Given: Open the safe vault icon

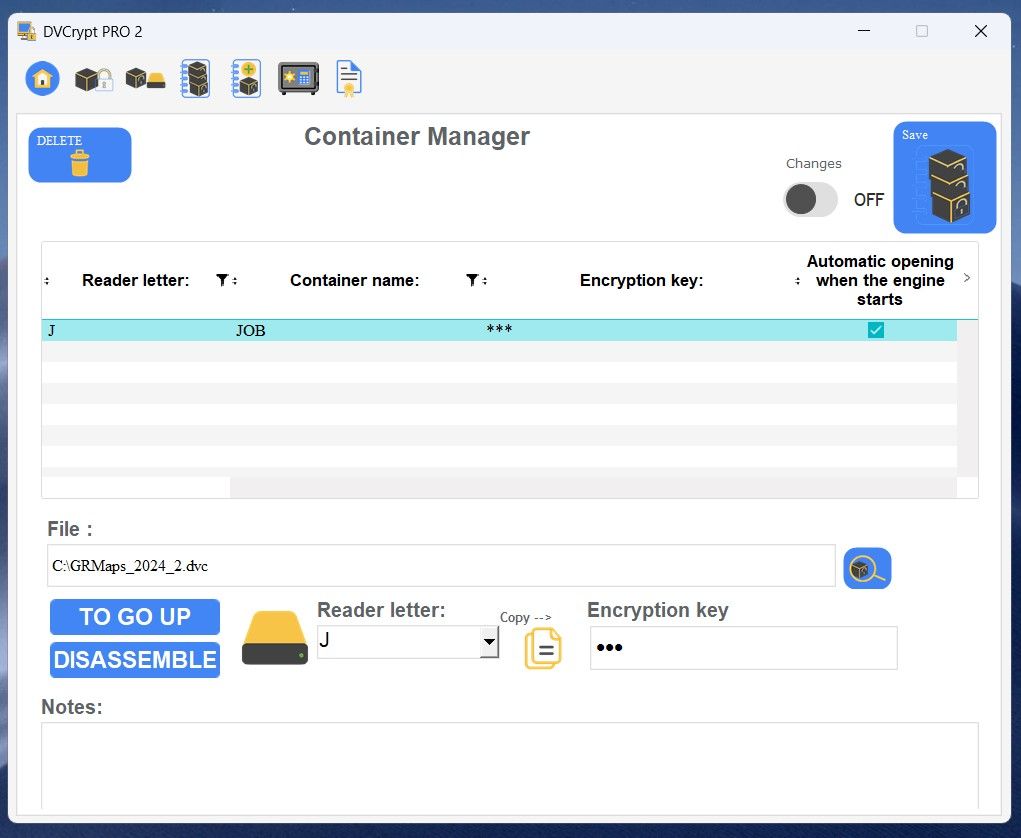Looking at the screenshot, I should coord(298,78).
